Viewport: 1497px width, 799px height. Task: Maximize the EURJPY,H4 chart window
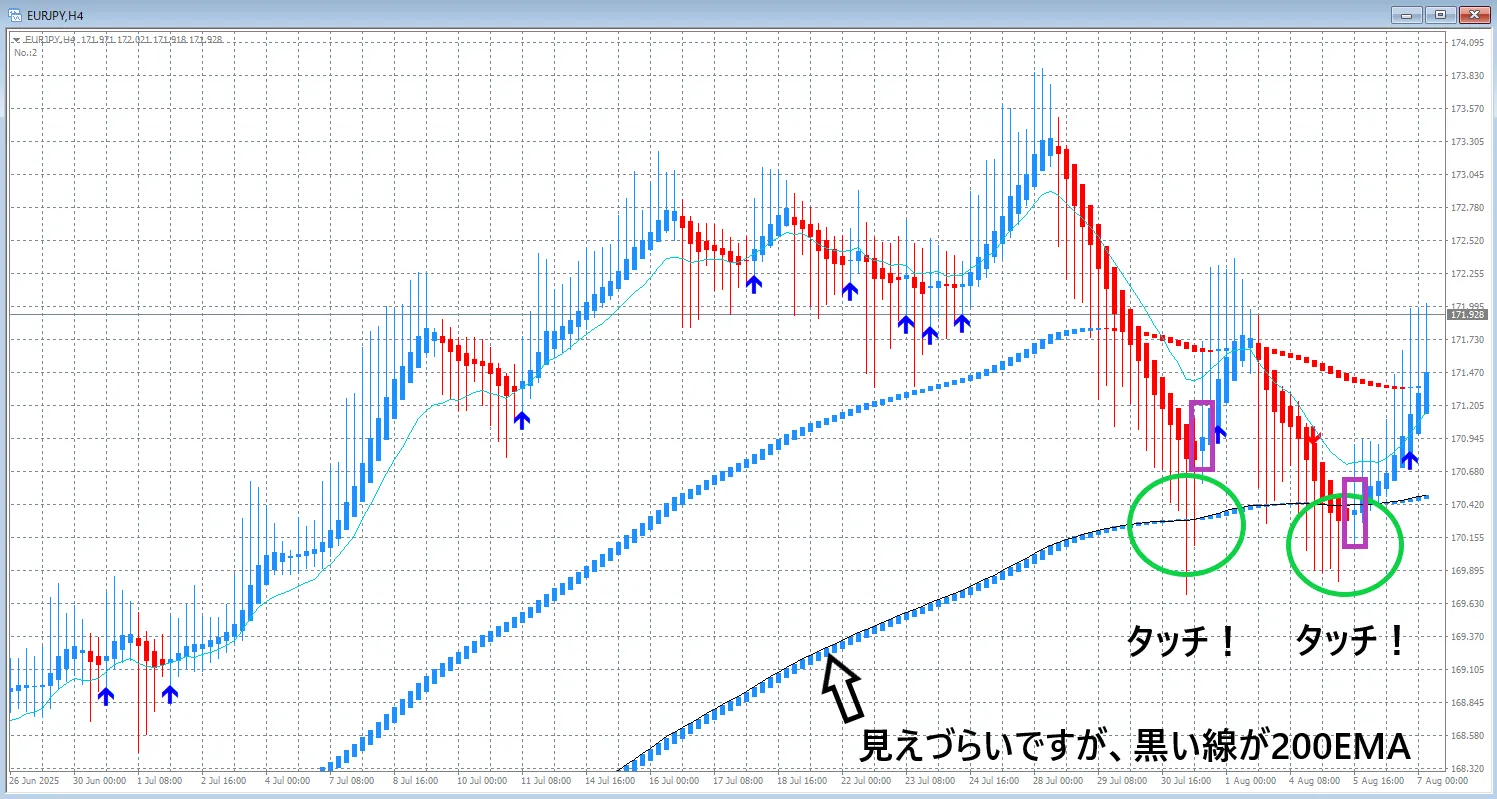click(x=1440, y=14)
